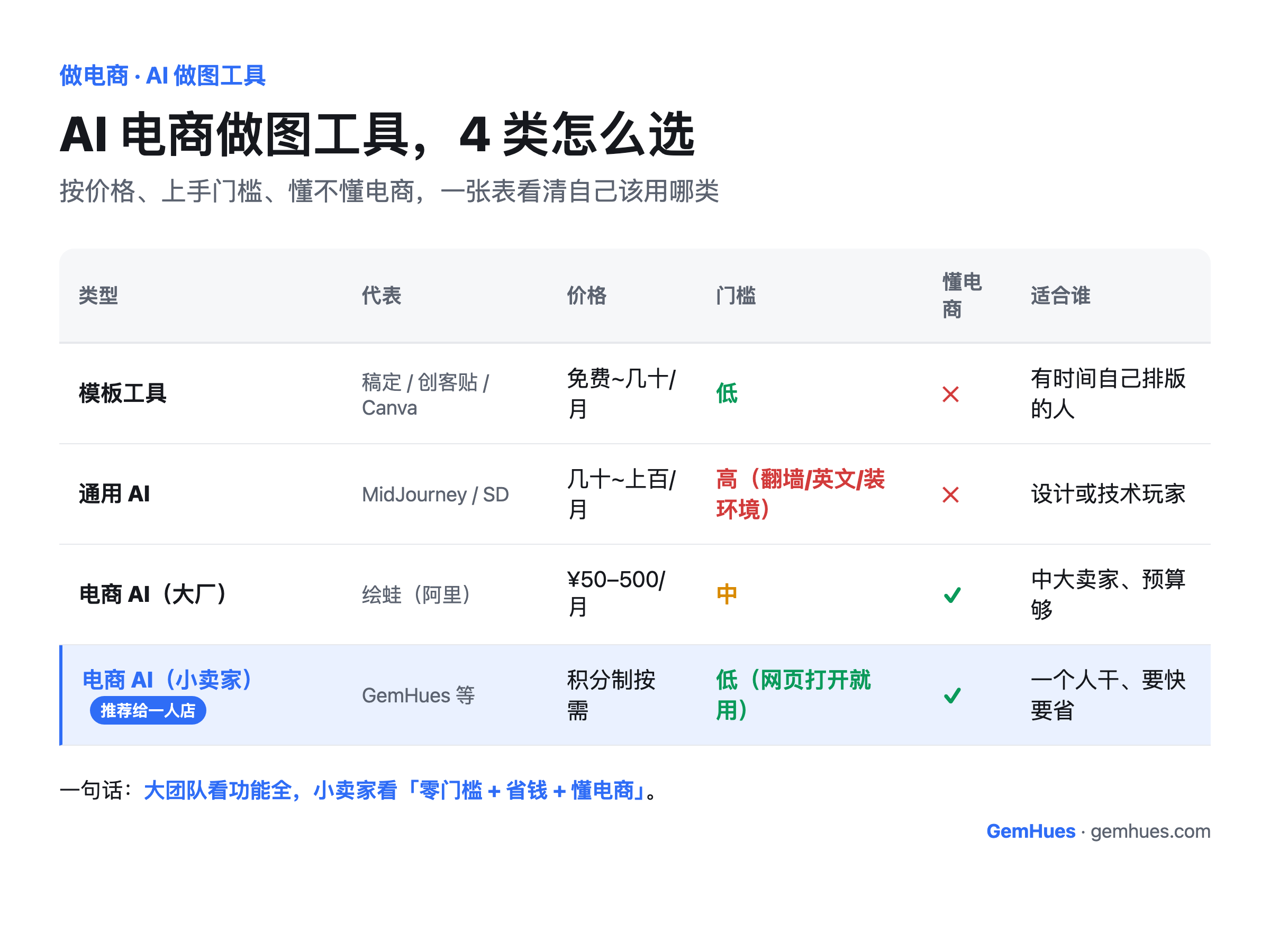Click the ¥50–500/月 price cell
1270x952 pixels.
(616, 594)
